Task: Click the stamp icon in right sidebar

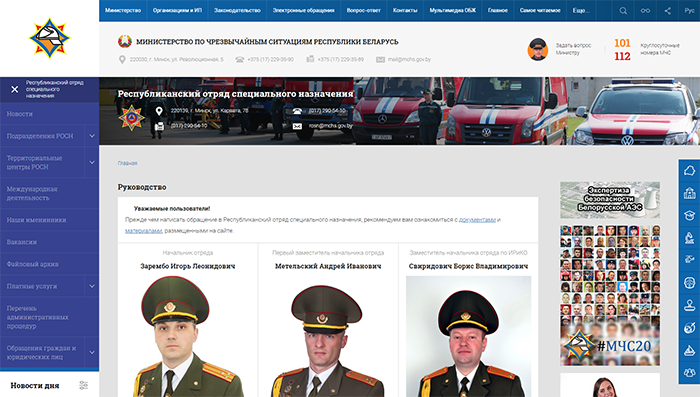Action: coord(689,305)
